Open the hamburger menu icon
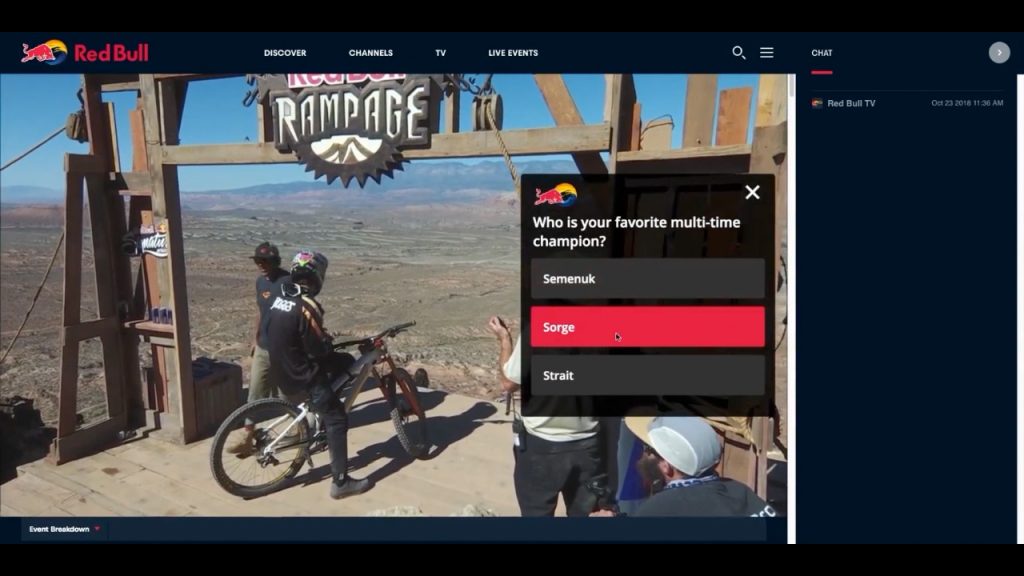 tap(767, 53)
